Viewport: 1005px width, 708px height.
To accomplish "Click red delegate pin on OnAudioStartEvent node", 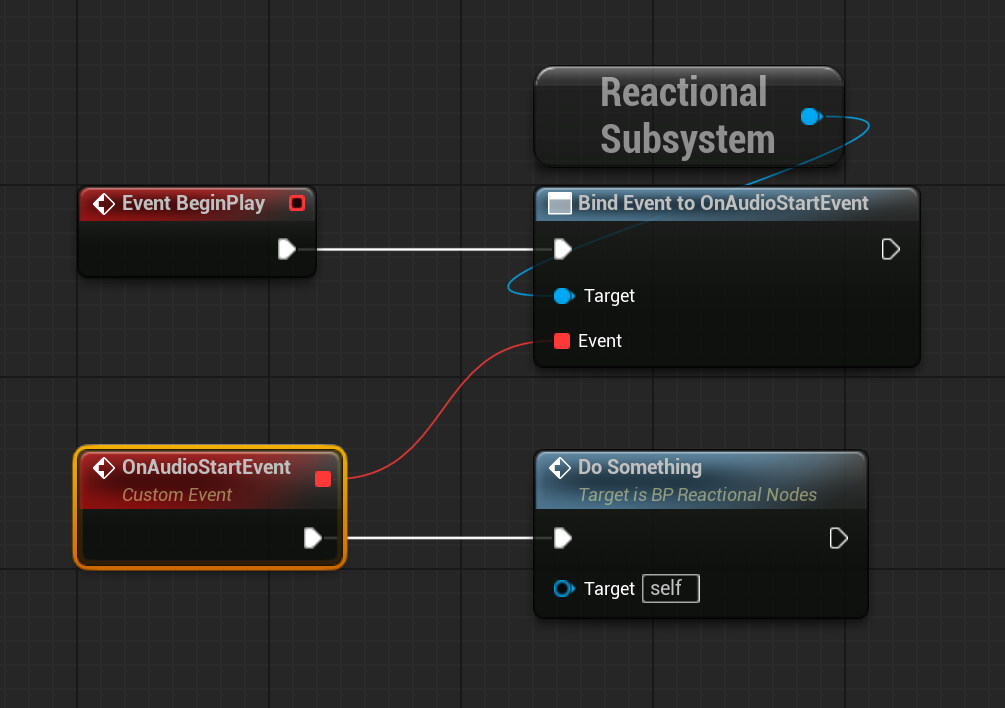I will 322,479.
